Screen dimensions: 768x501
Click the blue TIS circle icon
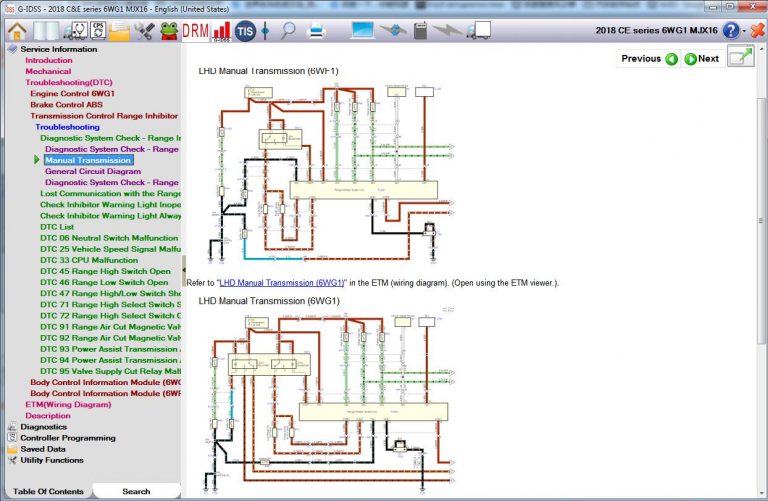pyautogui.click(x=244, y=30)
